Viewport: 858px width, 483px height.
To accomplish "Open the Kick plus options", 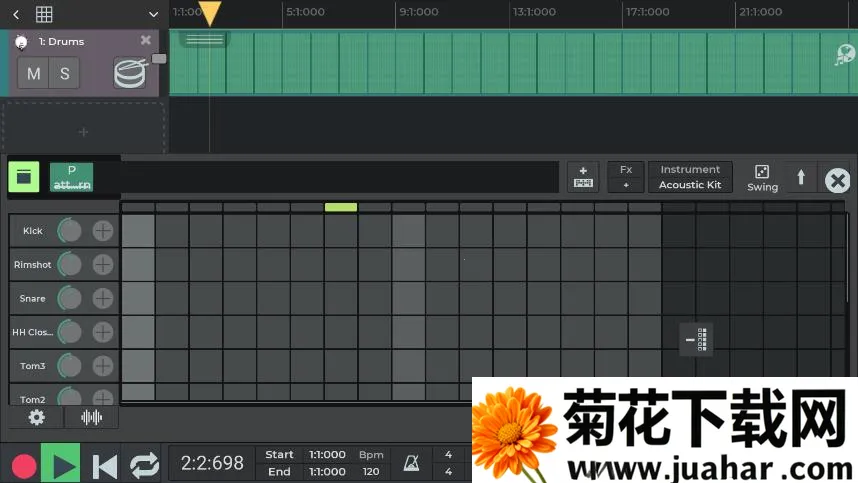I will point(102,231).
